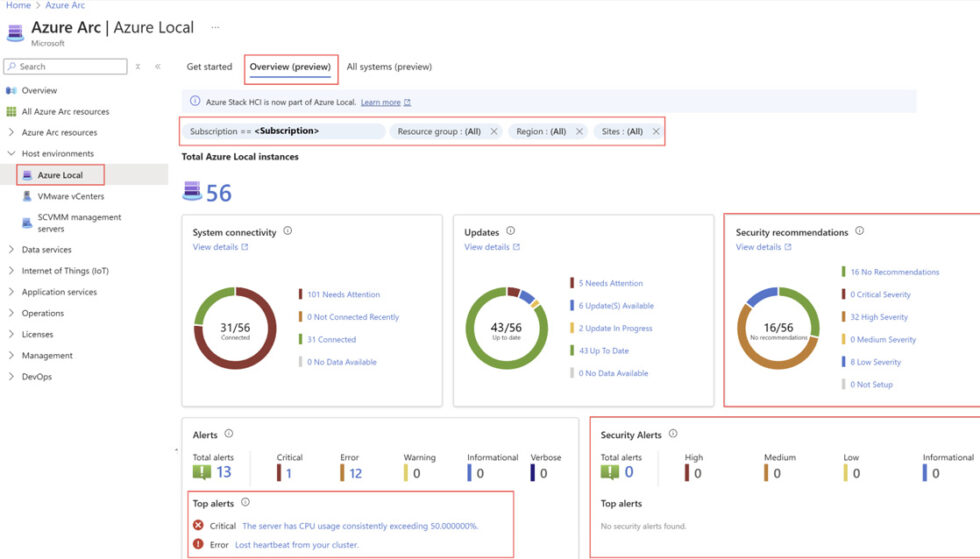This screenshot has height=559, width=980.
Task: Open Updates View details
Action: click(492, 248)
